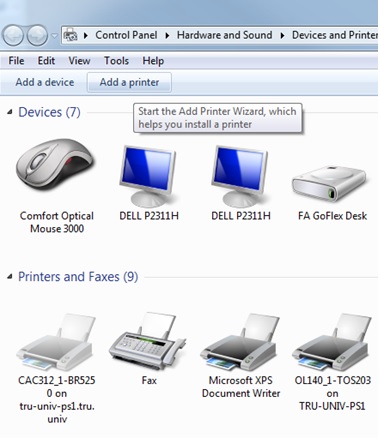
Task: Open the View menu
Action: 79,61
